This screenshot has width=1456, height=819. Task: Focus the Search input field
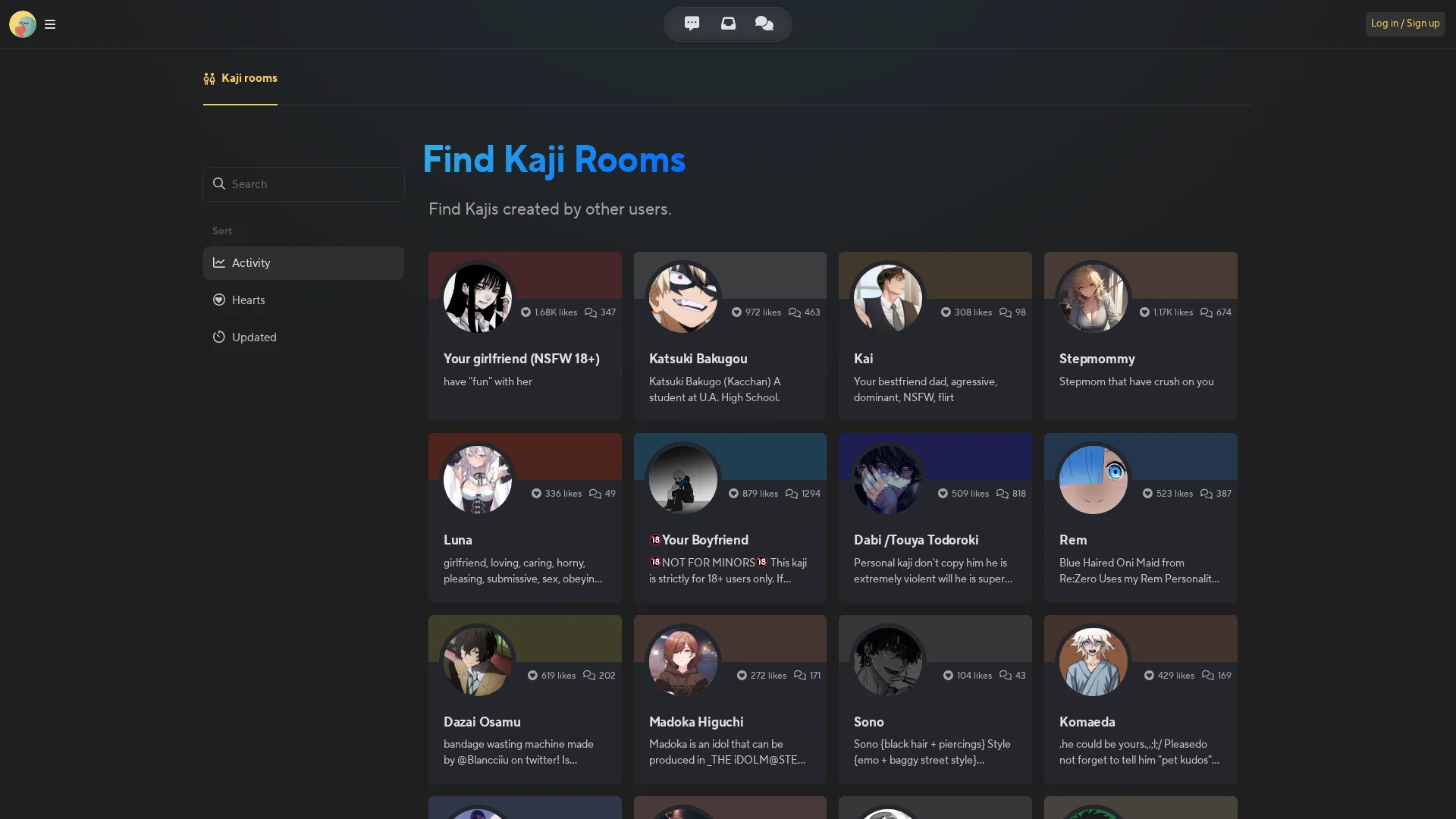point(303,184)
